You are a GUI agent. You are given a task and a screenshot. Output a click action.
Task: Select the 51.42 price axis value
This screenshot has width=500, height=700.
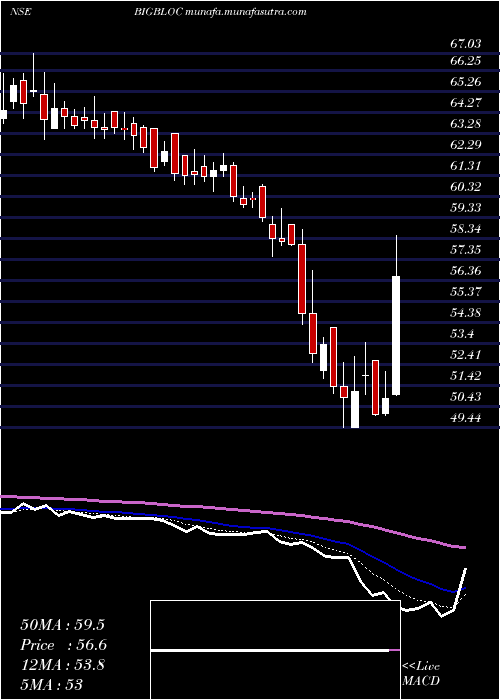(466, 375)
